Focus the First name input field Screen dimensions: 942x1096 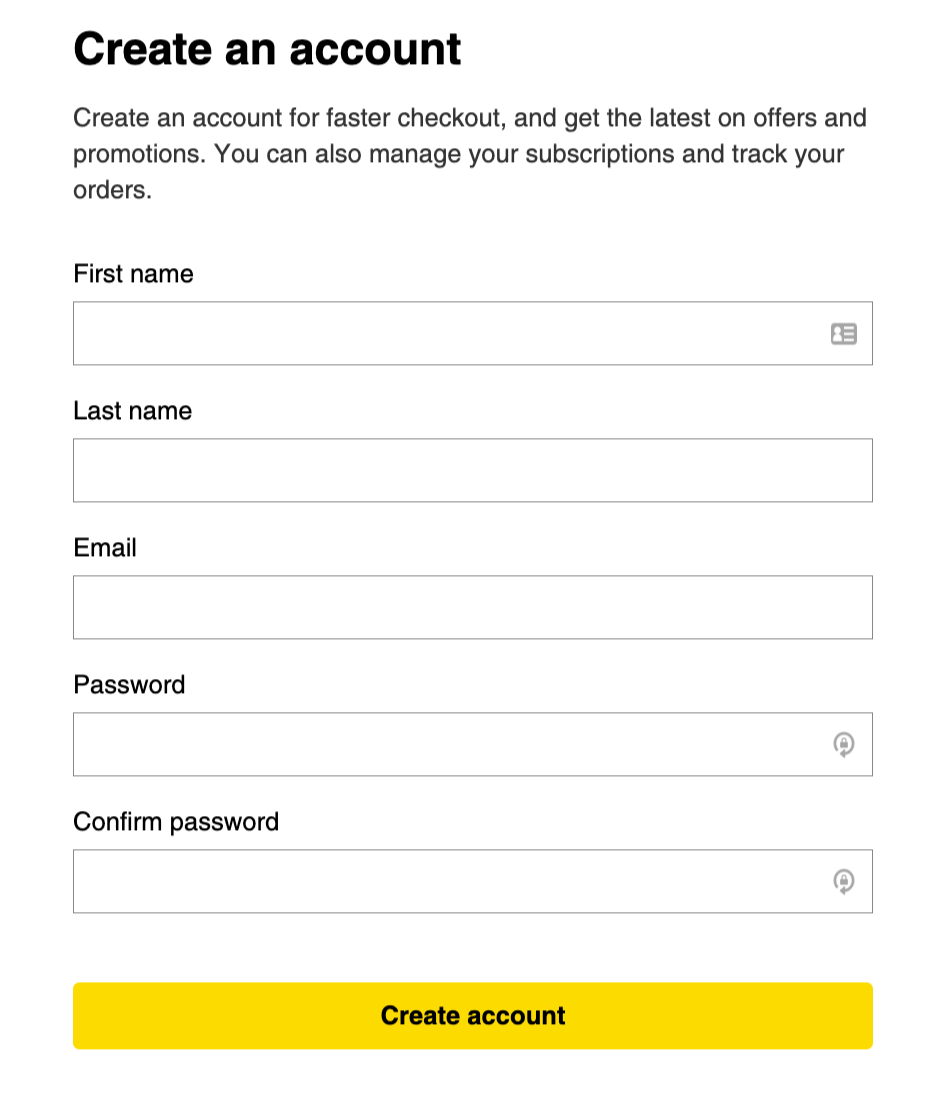point(472,333)
